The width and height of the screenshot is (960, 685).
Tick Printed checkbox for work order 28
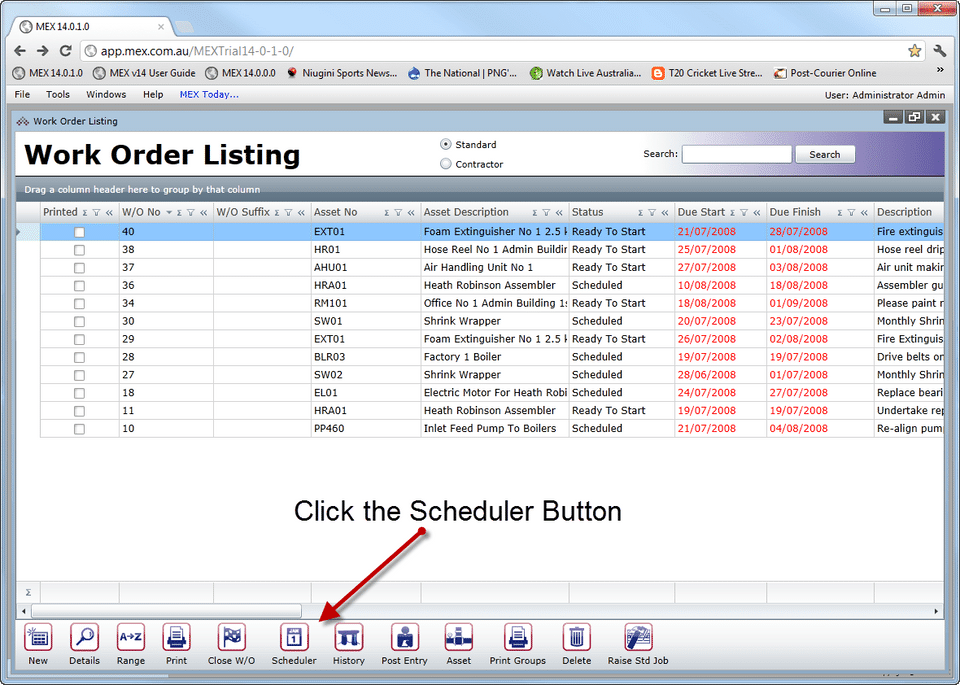[79, 357]
